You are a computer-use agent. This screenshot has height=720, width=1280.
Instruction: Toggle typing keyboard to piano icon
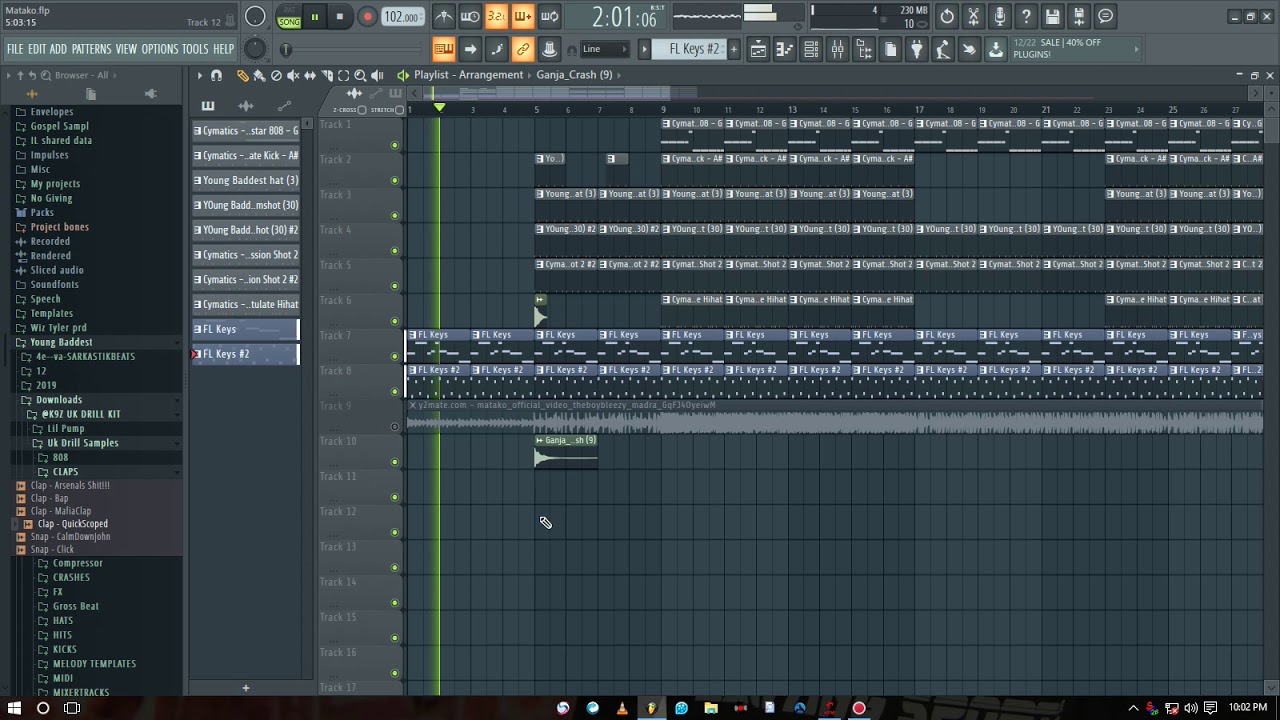444,49
